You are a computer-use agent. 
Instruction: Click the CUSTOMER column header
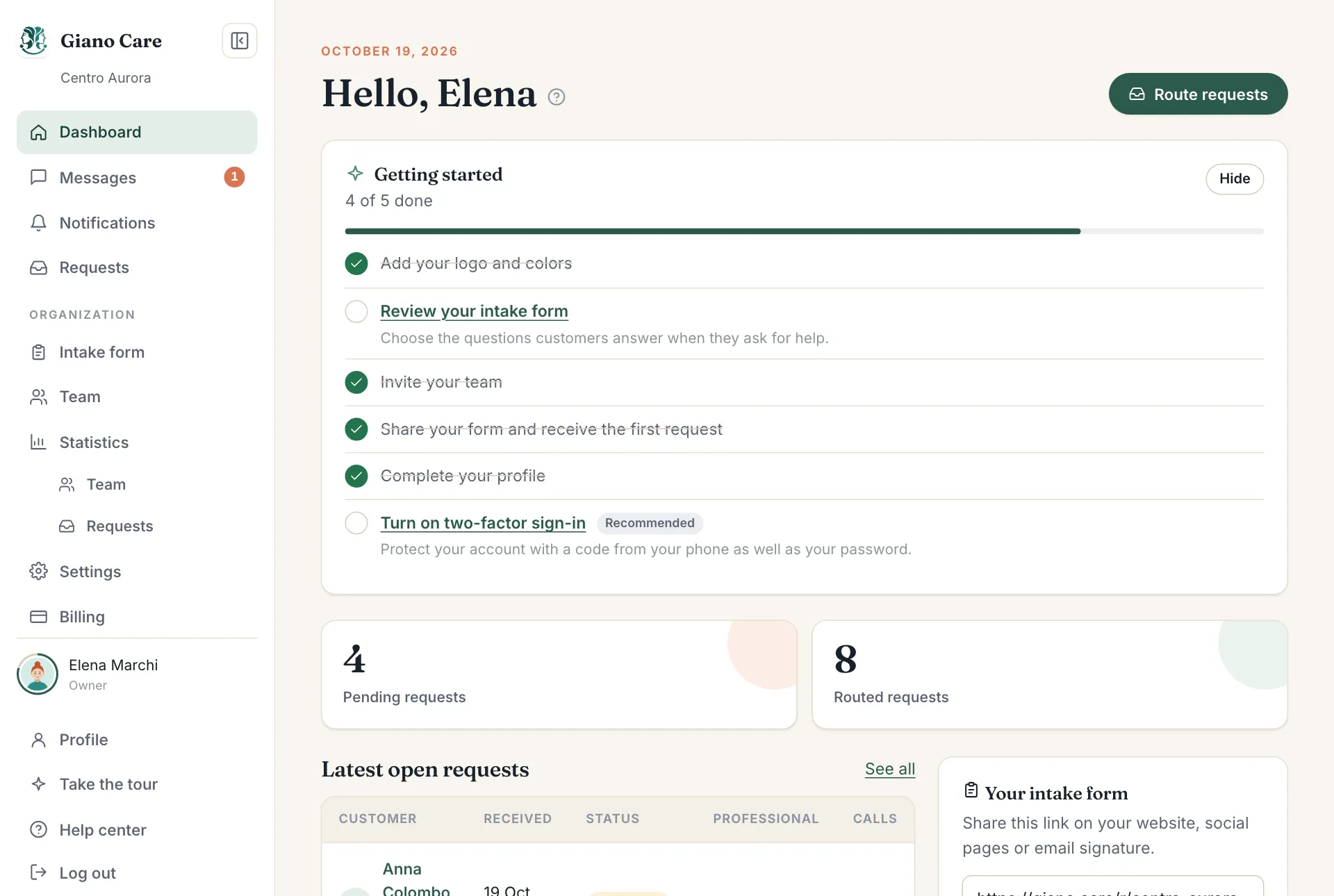(x=378, y=819)
